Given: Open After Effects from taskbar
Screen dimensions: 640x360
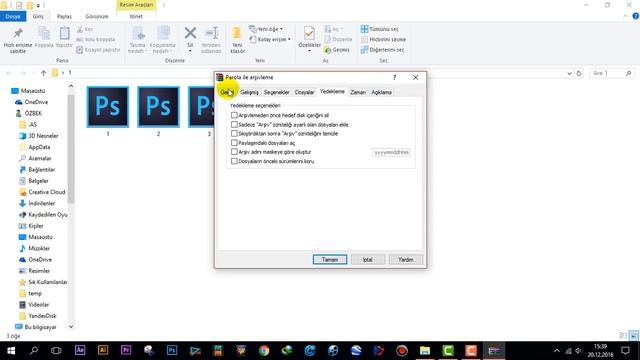Looking at the screenshot, I should [x=80, y=350].
